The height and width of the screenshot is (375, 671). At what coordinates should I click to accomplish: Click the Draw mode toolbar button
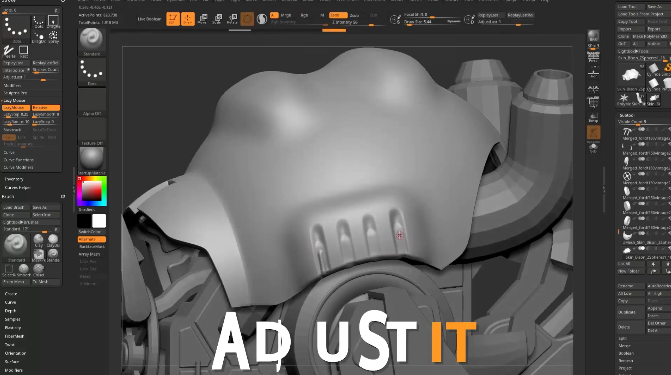tap(188, 19)
